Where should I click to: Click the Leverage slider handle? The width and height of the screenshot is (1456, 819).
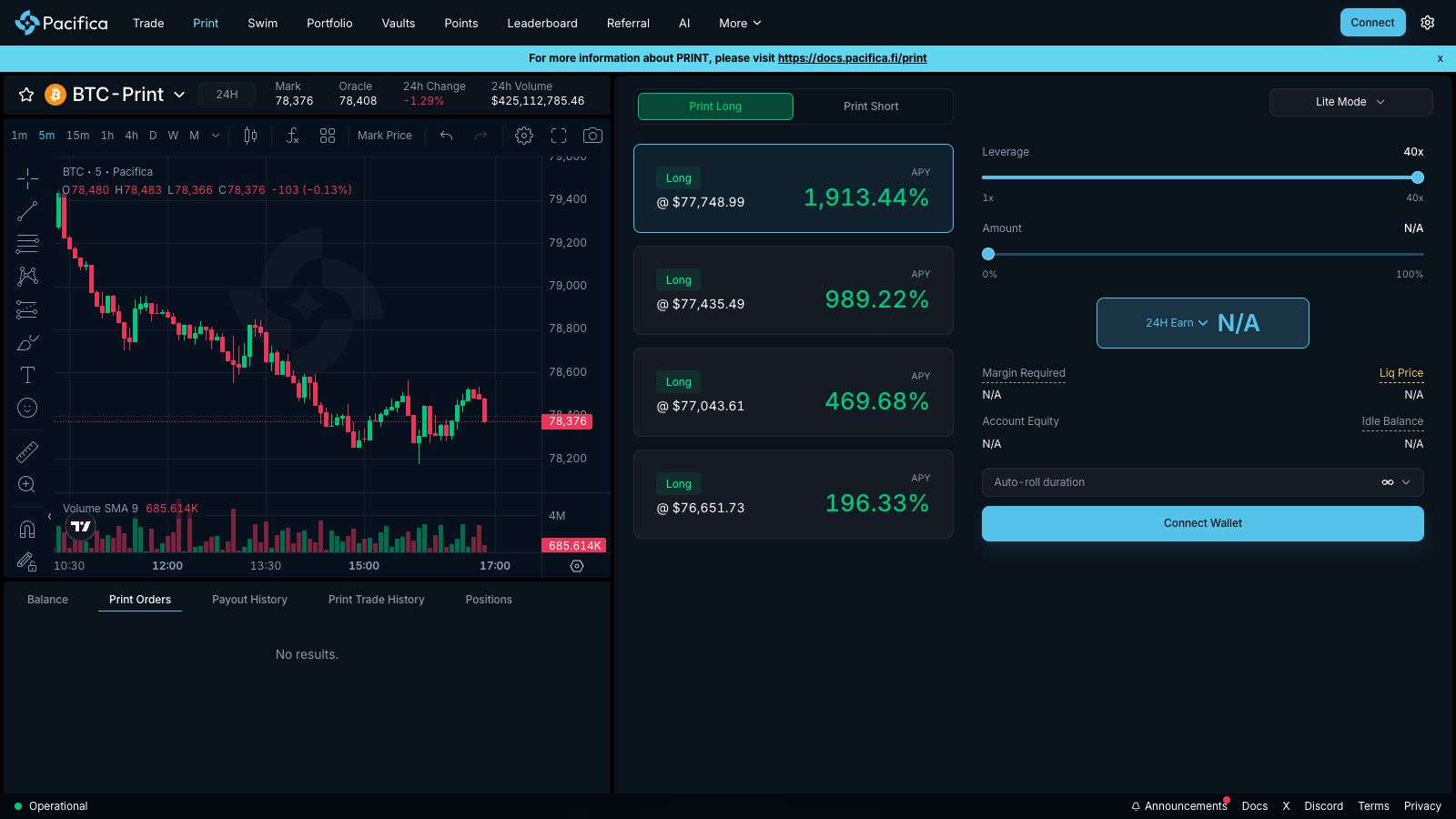[1417, 177]
